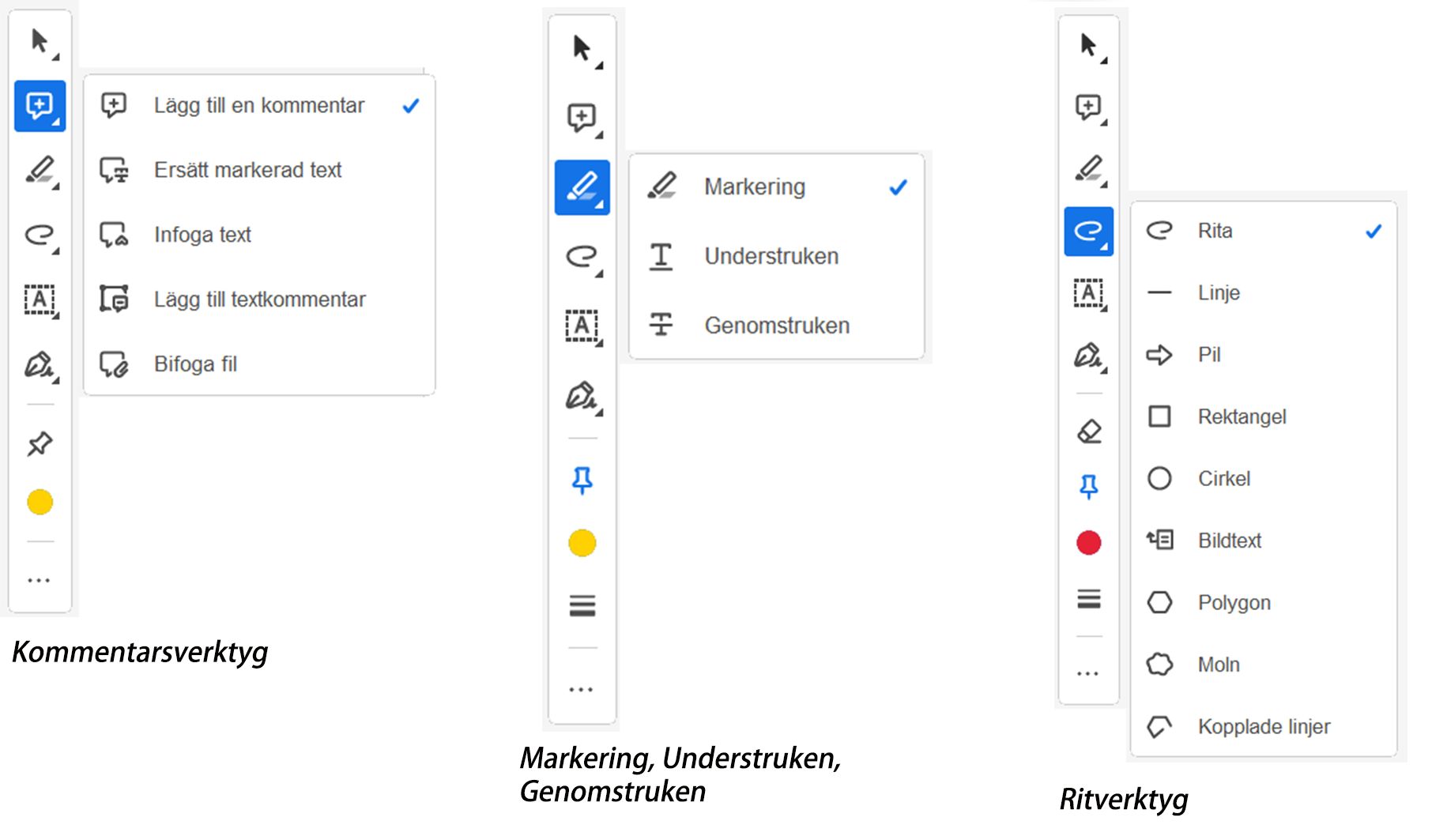Select 'Bifoga fil' menu entry
The width and height of the screenshot is (1432, 840).
coord(195,364)
